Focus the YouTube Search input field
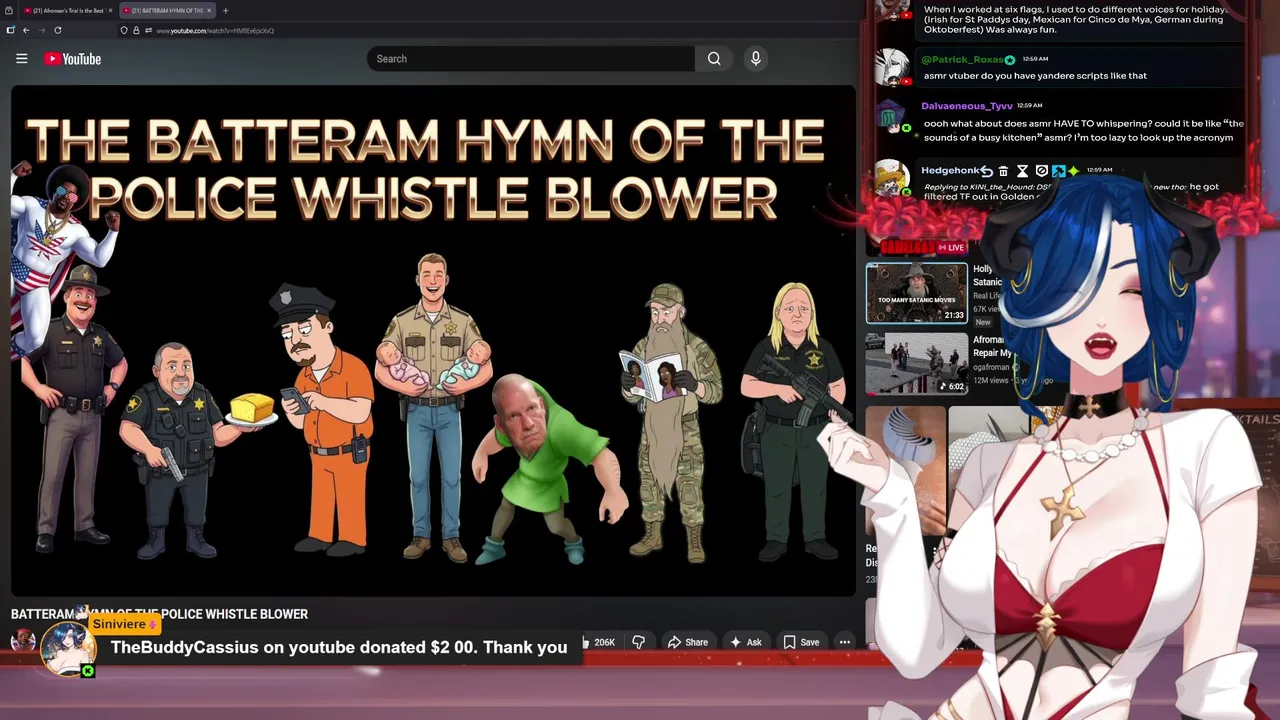The height and width of the screenshot is (720, 1280). coord(531,59)
